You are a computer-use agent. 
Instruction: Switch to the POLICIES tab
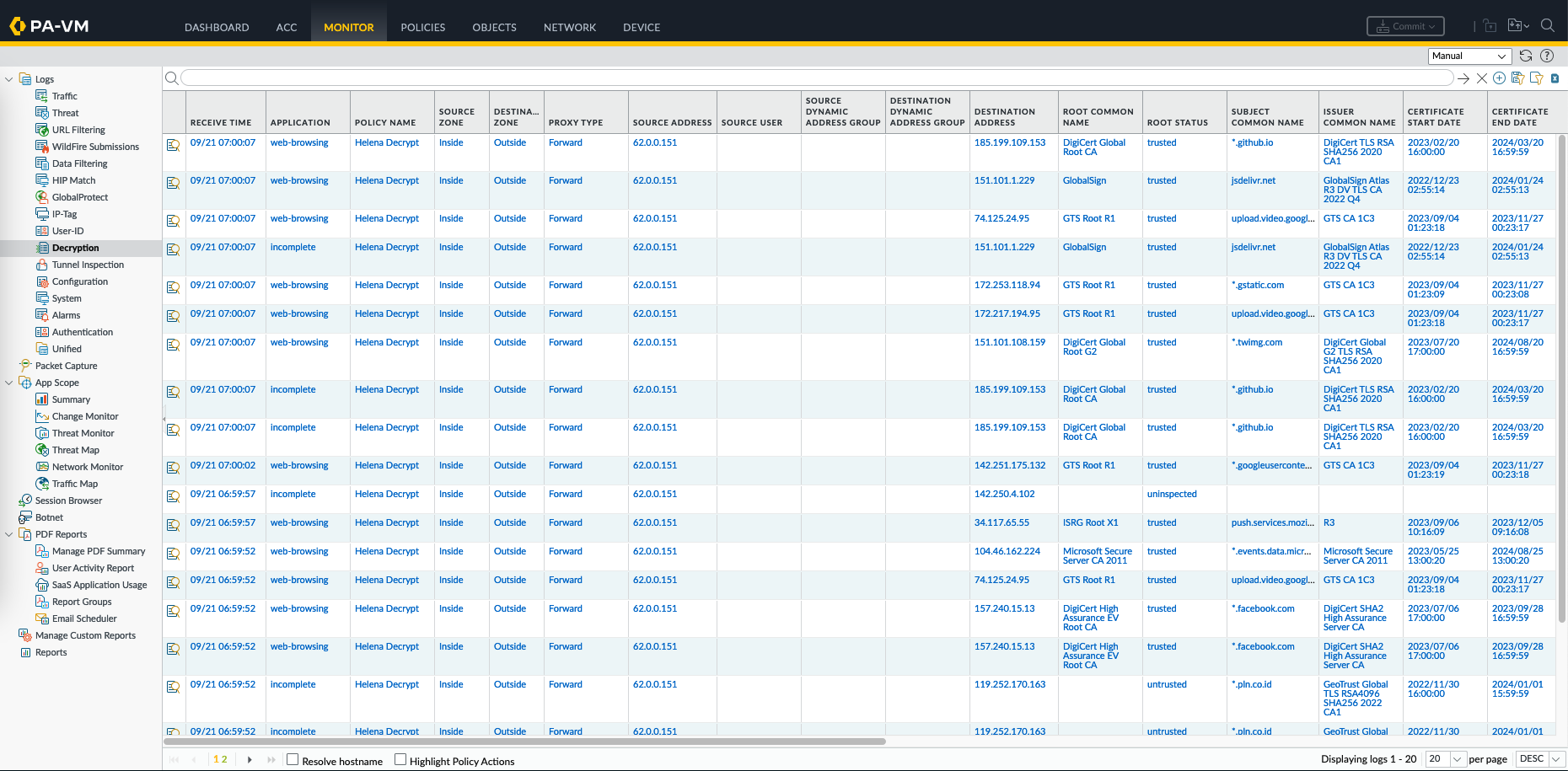tap(422, 27)
